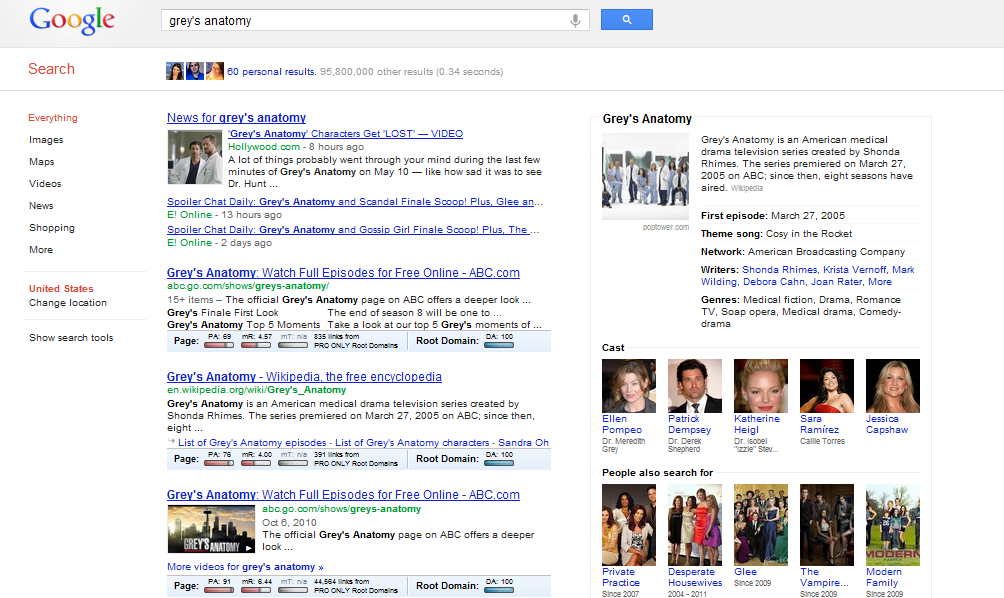Image resolution: width=1004 pixels, height=598 pixels.
Task: Click the Modern Family poster
Action: 893,525
